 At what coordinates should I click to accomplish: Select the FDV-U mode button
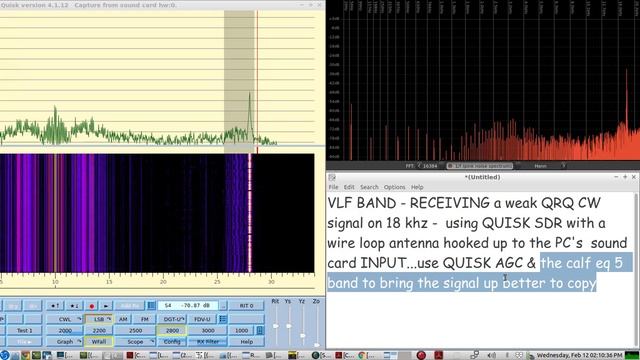coord(202,319)
